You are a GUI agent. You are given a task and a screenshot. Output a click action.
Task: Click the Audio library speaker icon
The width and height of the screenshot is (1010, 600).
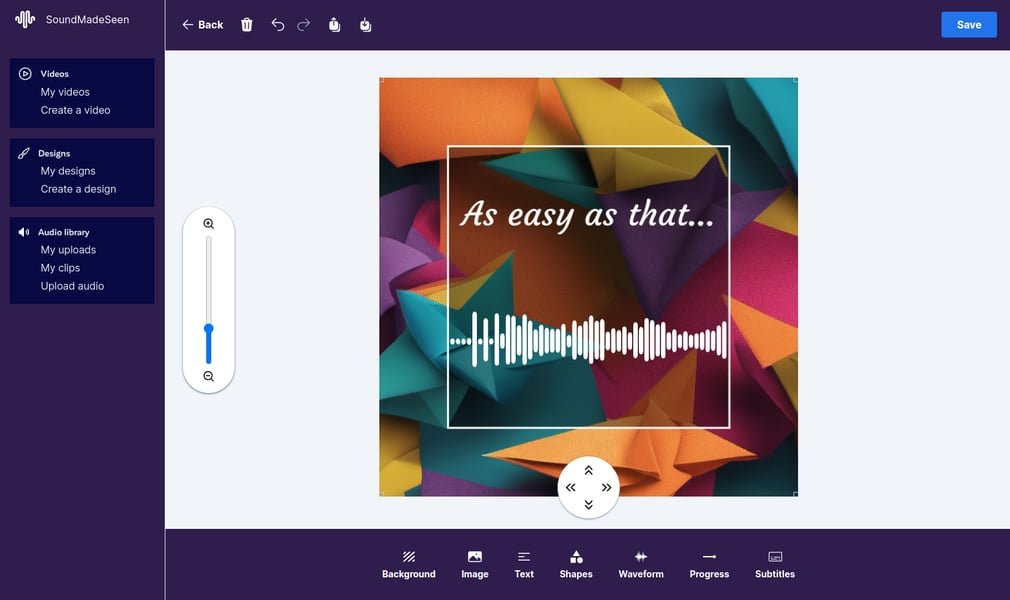(x=24, y=232)
